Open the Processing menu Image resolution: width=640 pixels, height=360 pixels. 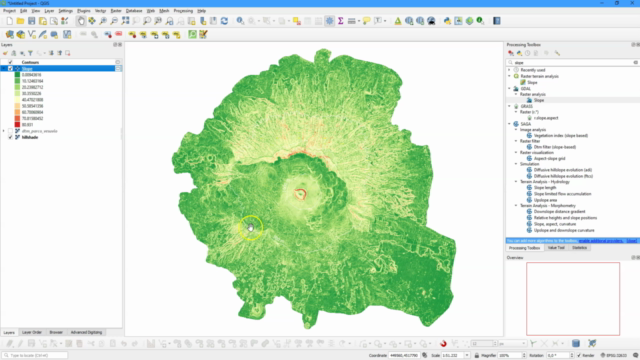click(x=183, y=11)
